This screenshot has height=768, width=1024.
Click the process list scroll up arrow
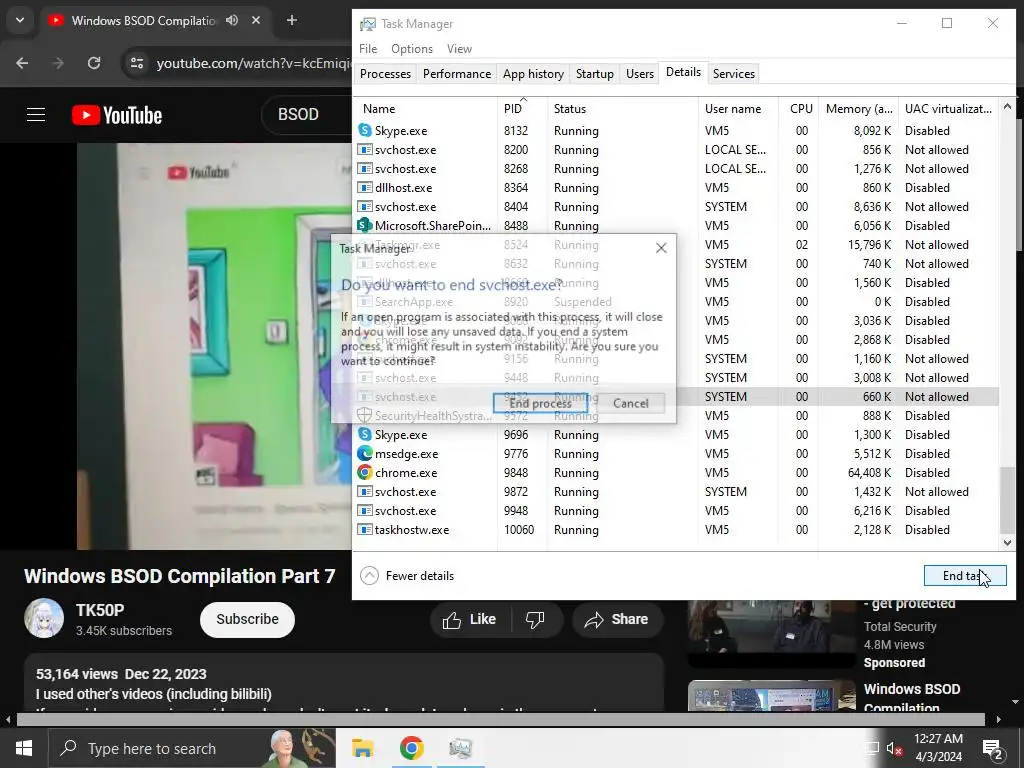(x=1007, y=106)
